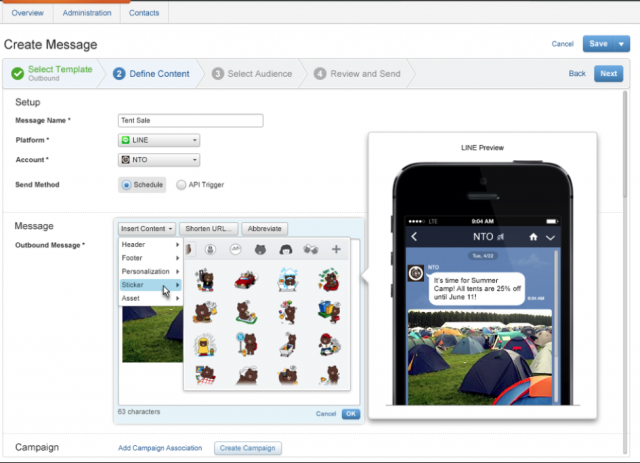Open the black-haired girl sticker pack
This screenshot has width=640, height=463.
pyautogui.click(x=286, y=249)
